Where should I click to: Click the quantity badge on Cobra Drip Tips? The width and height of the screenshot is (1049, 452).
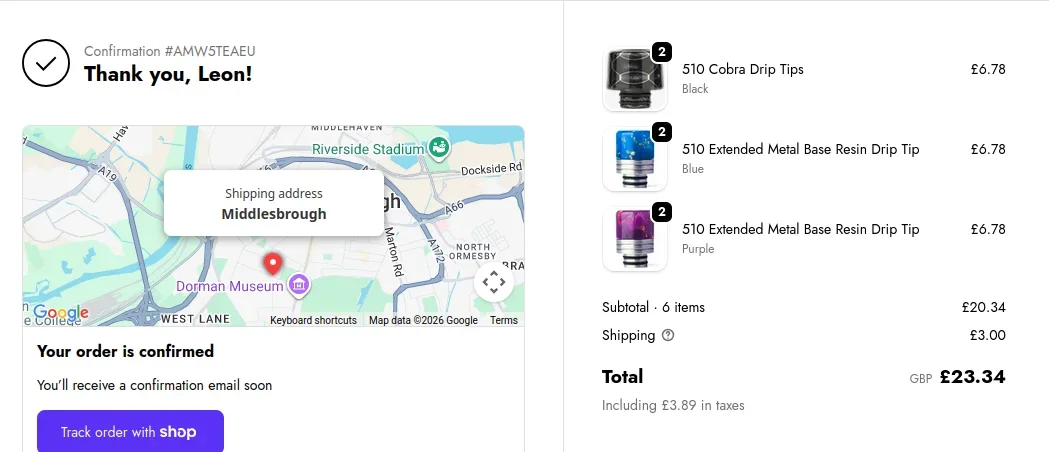click(x=661, y=52)
